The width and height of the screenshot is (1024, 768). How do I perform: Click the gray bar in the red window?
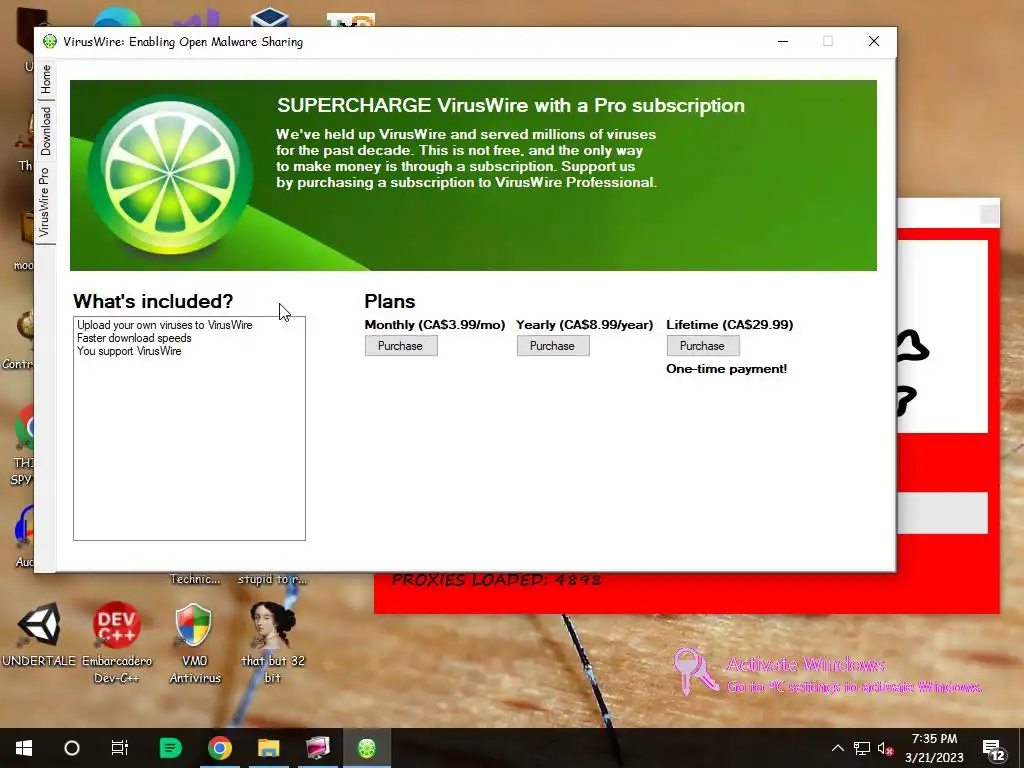pyautogui.click(x=942, y=513)
